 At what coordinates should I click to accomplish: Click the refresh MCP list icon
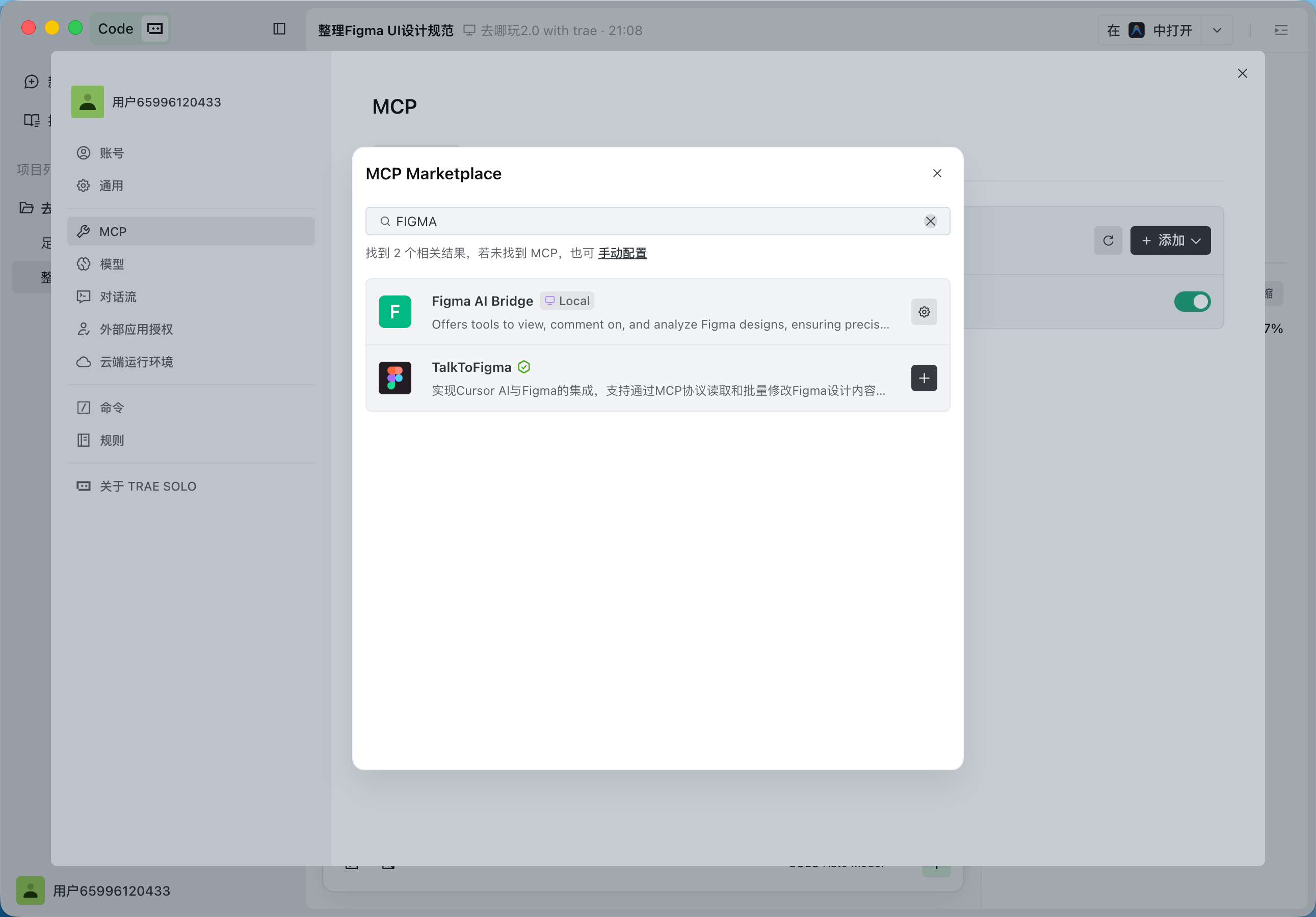point(1108,240)
